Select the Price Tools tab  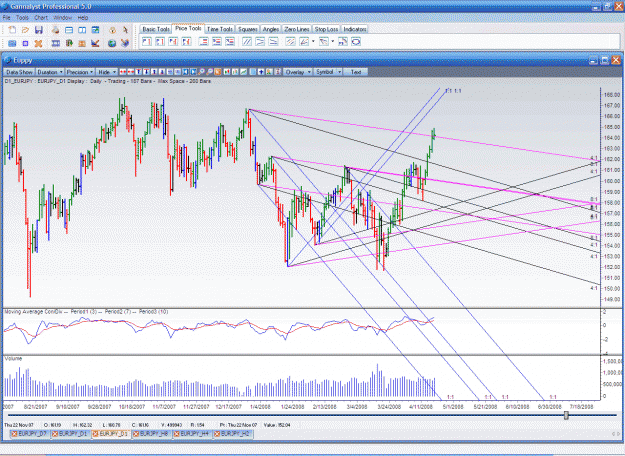click(188, 29)
